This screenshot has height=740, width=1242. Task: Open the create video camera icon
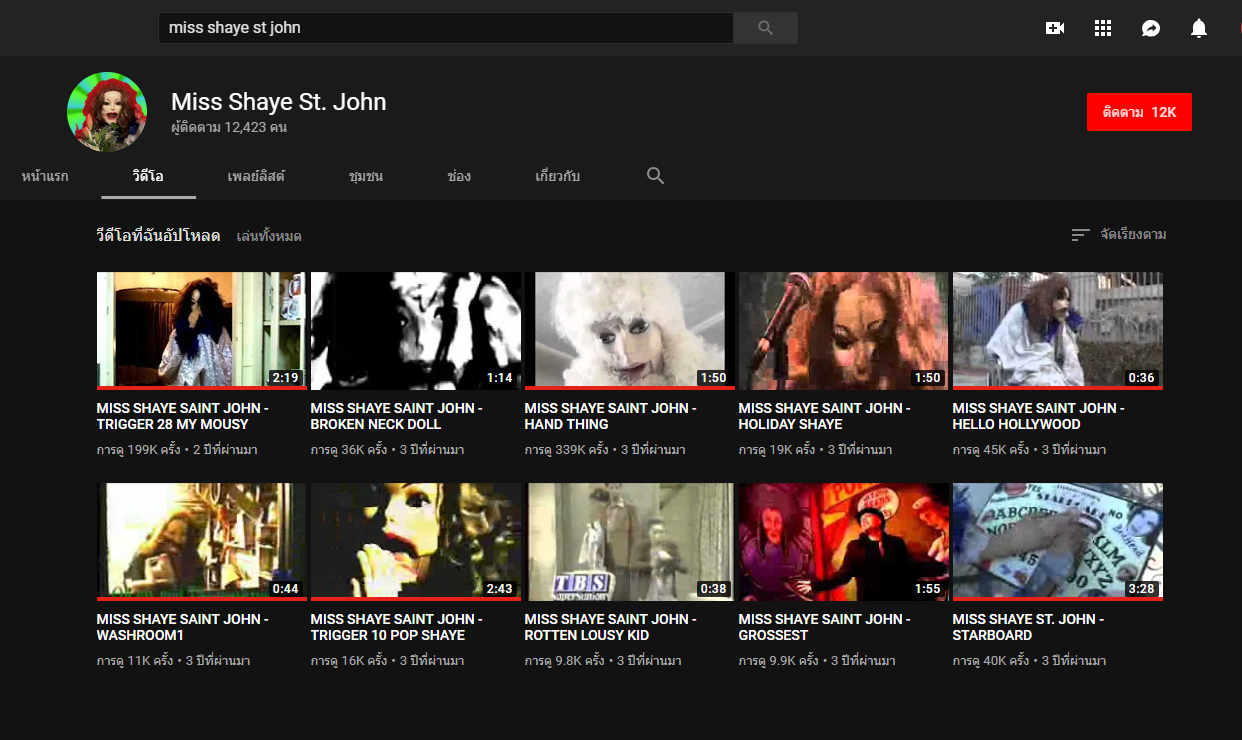1055,28
